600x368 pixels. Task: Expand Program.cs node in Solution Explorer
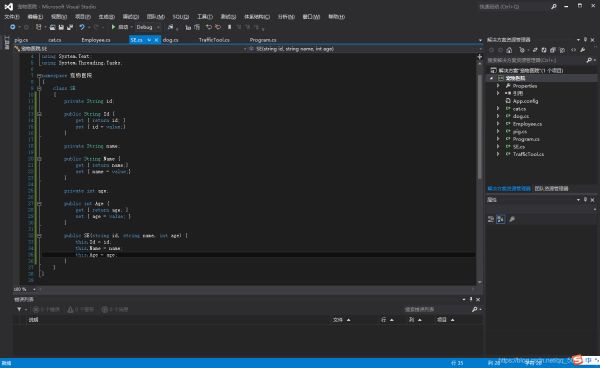tap(498, 139)
